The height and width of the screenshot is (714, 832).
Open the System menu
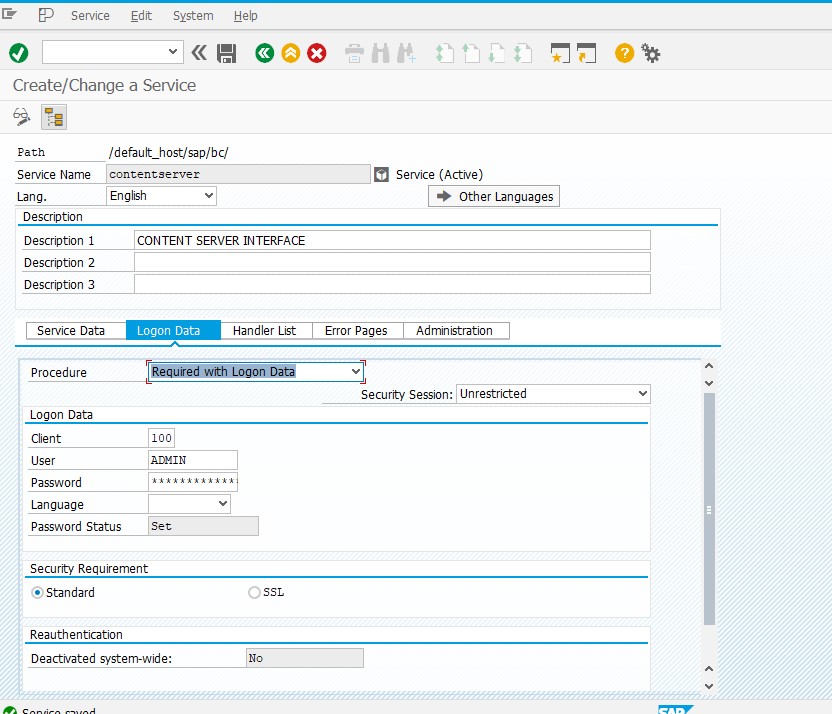(193, 16)
